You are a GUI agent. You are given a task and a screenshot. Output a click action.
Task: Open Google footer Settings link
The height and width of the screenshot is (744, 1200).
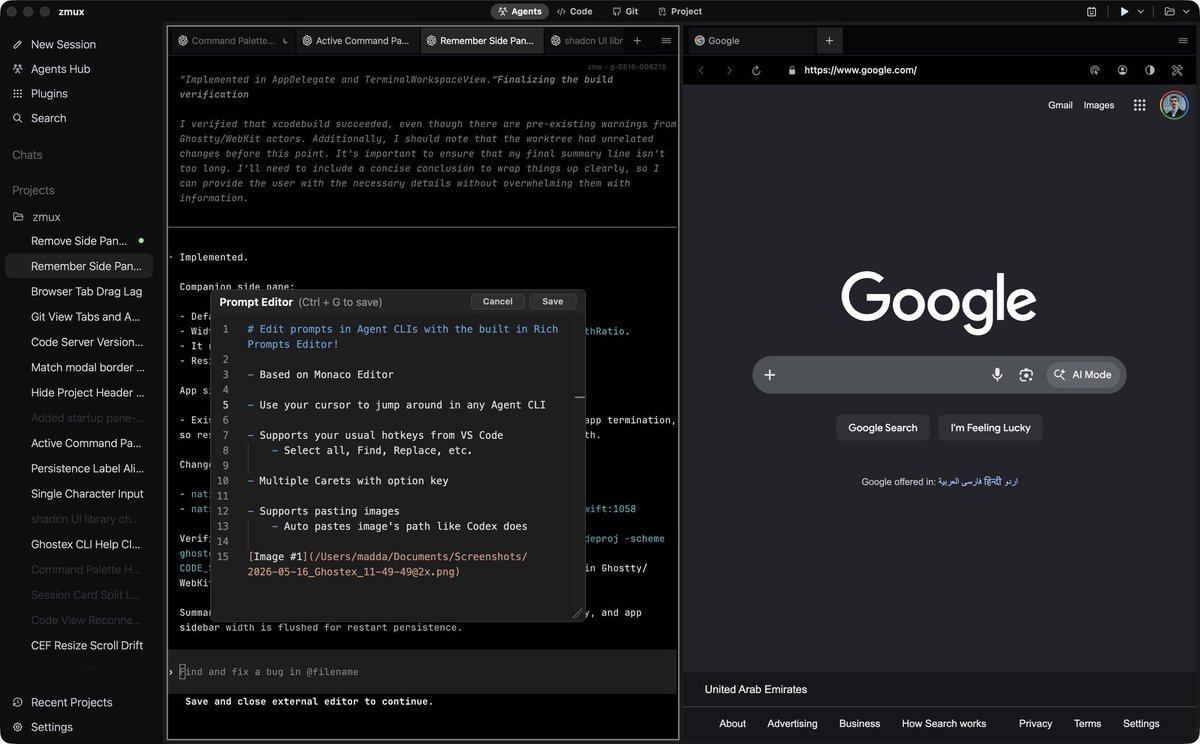tap(1141, 723)
